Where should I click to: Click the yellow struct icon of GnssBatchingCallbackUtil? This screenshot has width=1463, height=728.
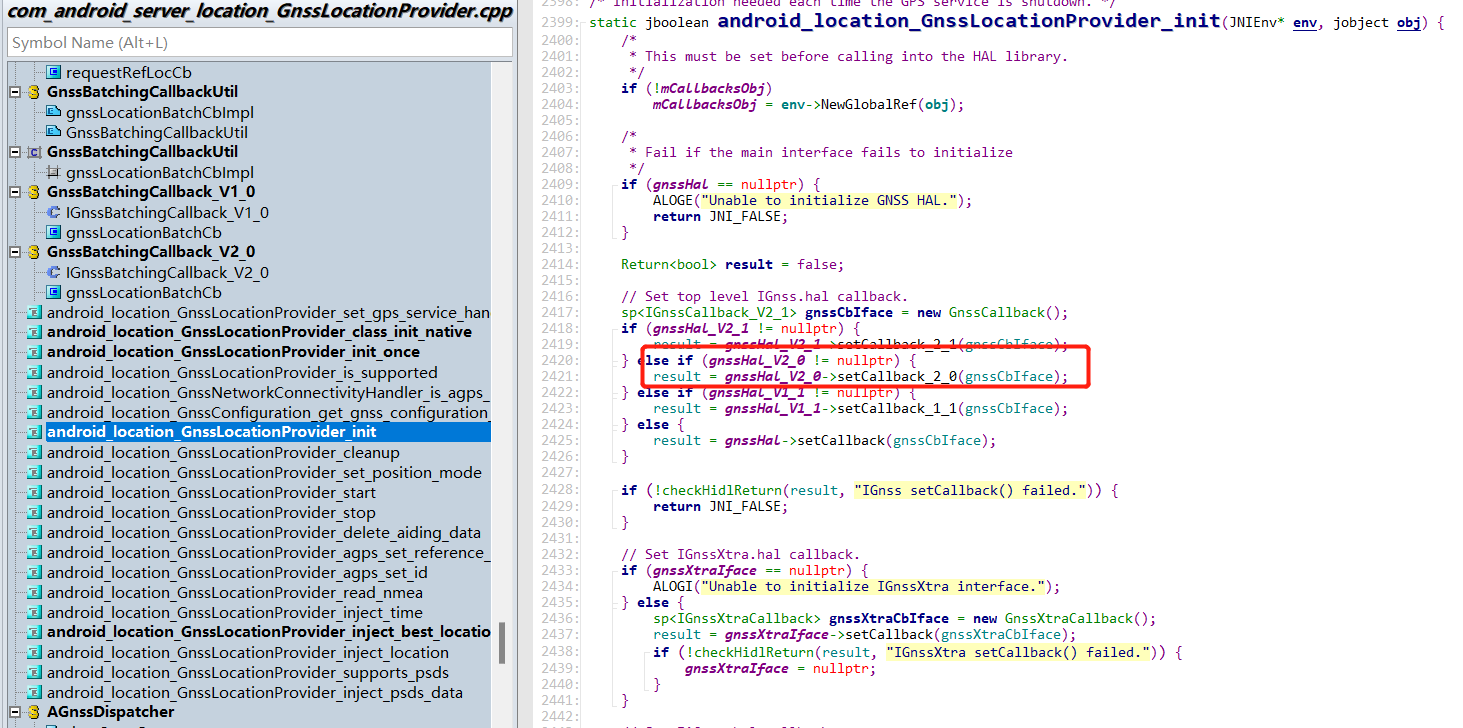[x=34, y=92]
